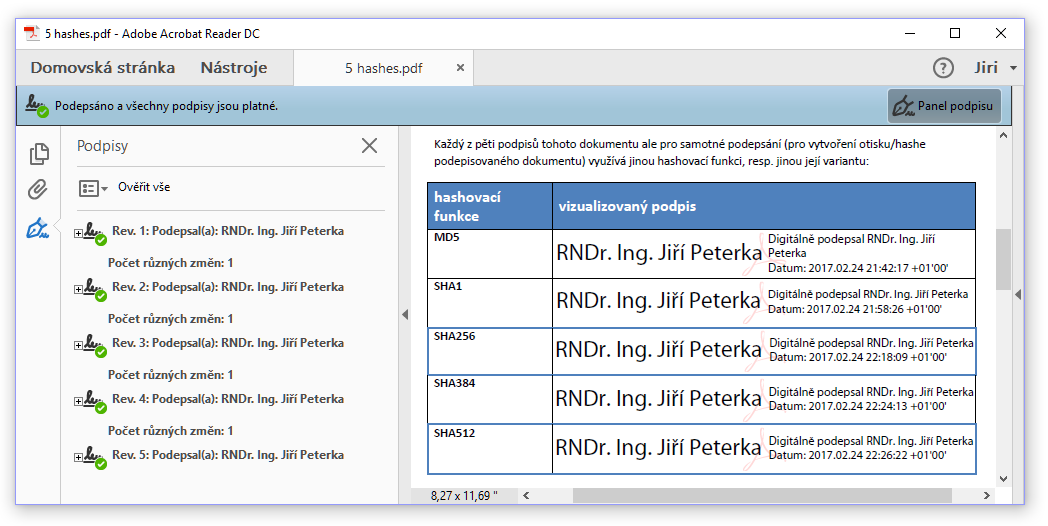Click the signed document icon in the blue bar
The height and width of the screenshot is (526, 1048).
pos(37,105)
